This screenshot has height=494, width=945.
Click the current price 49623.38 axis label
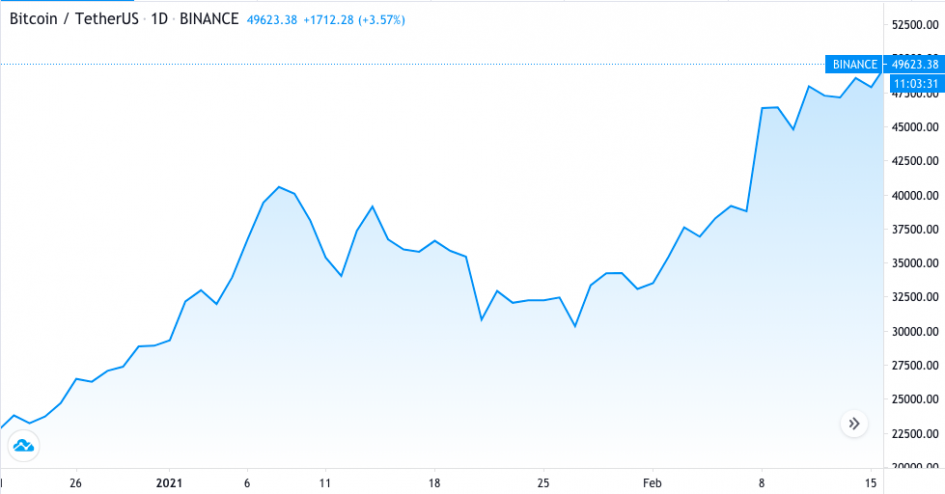coord(915,64)
